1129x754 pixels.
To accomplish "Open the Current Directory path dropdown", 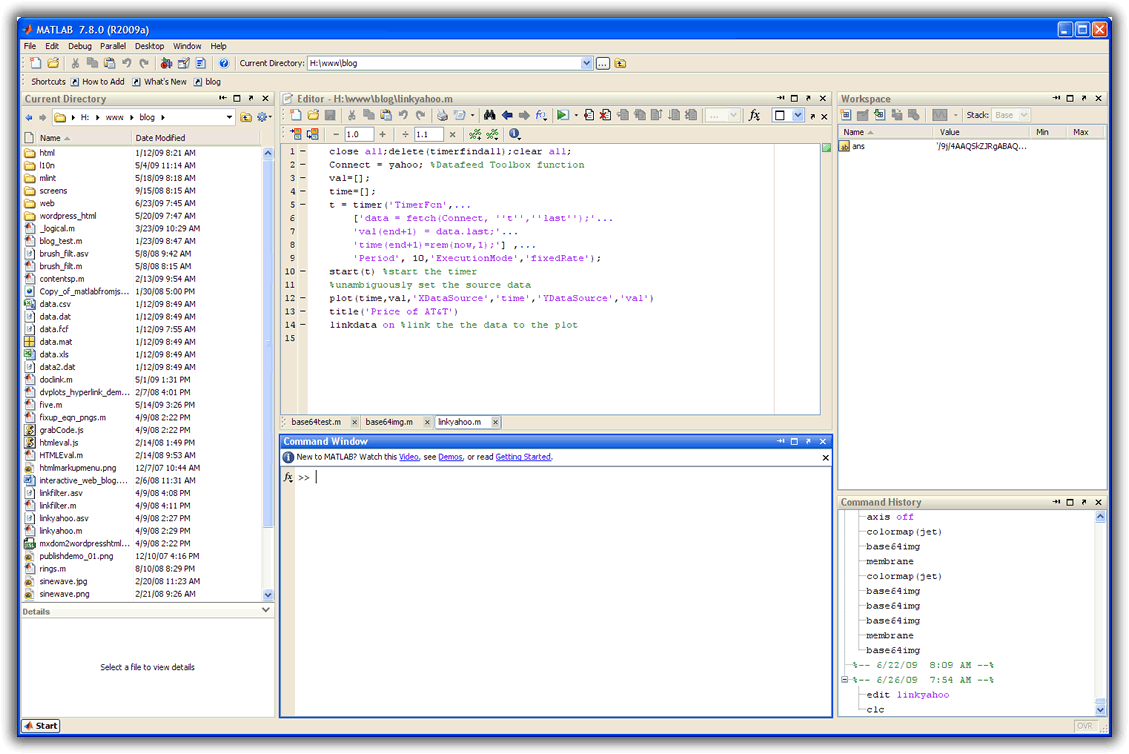I will click(587, 63).
